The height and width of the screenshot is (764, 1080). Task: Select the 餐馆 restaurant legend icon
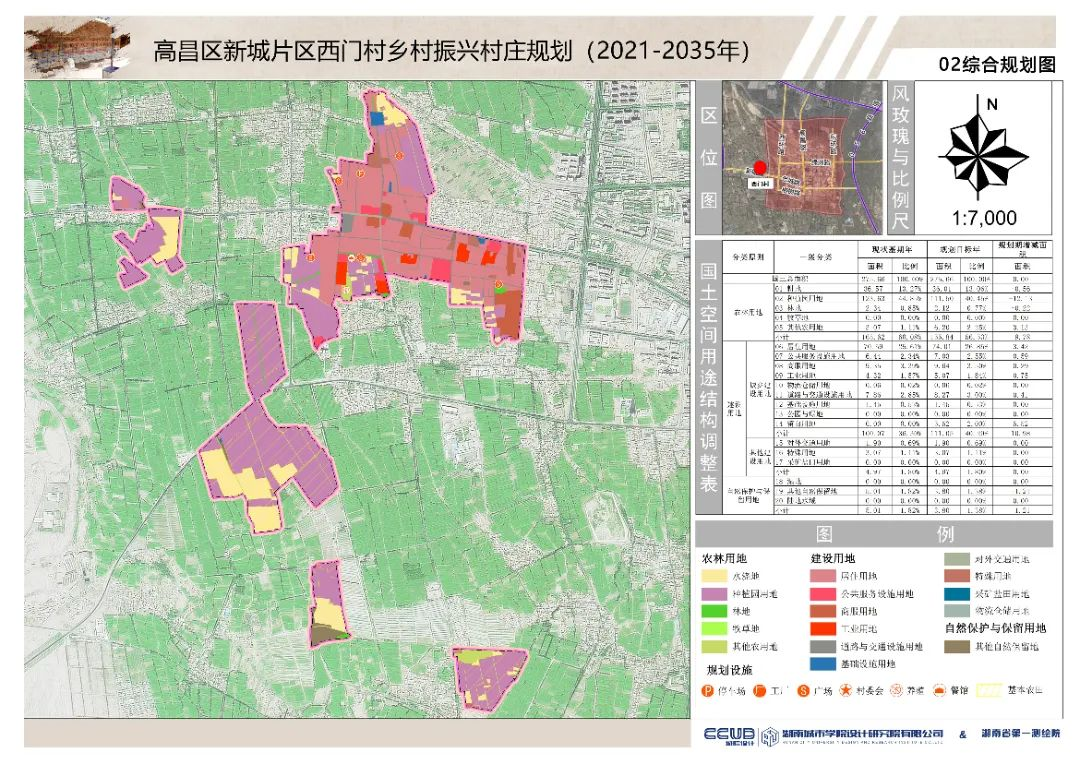coord(941,691)
